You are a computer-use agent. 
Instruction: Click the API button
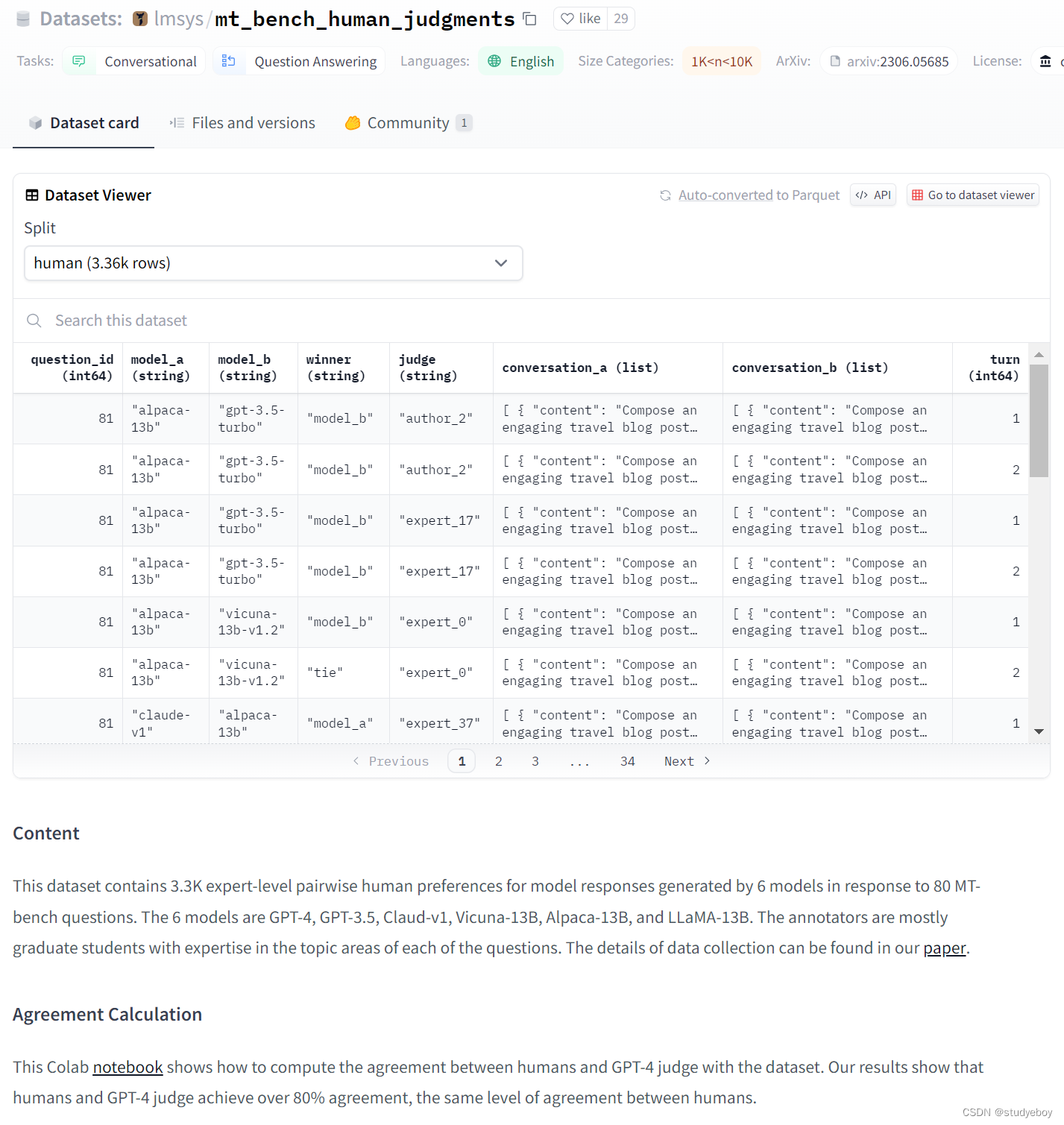coord(873,195)
